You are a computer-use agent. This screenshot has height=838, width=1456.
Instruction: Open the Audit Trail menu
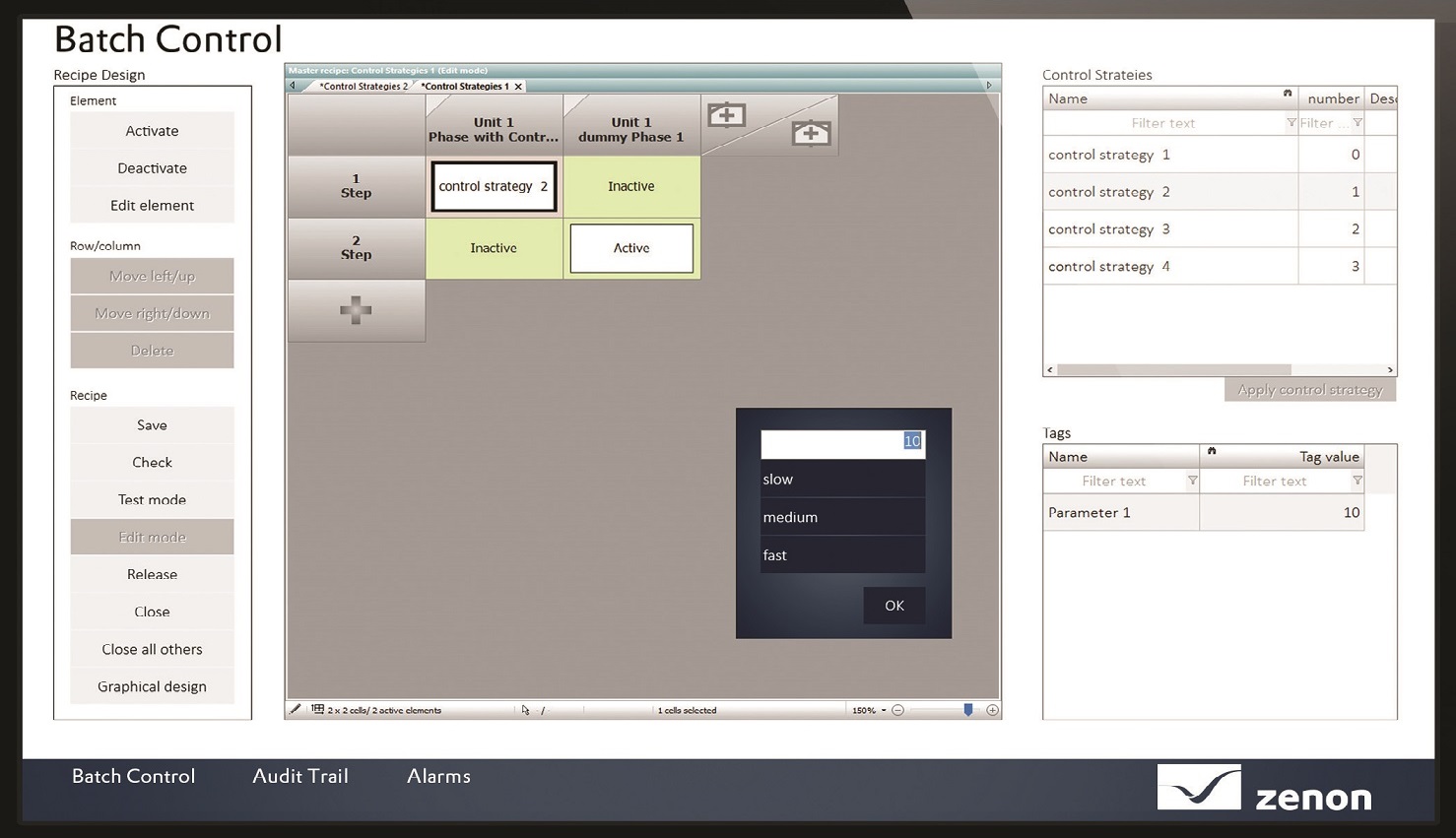click(300, 776)
